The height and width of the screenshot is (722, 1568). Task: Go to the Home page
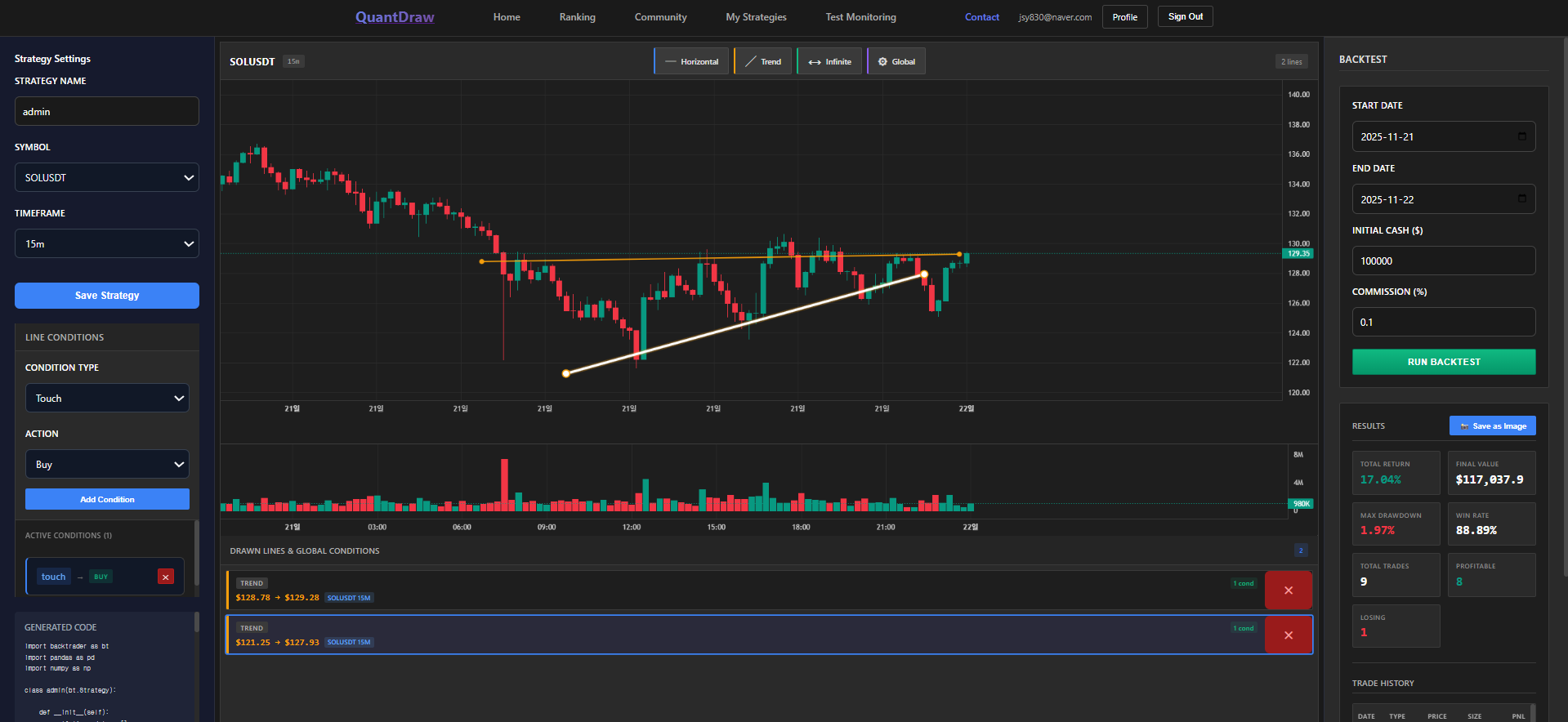[507, 17]
